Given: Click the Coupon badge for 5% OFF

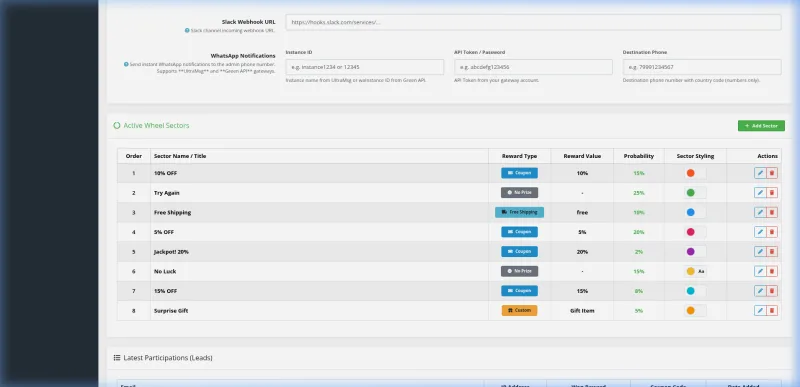Looking at the screenshot, I should (x=519, y=232).
